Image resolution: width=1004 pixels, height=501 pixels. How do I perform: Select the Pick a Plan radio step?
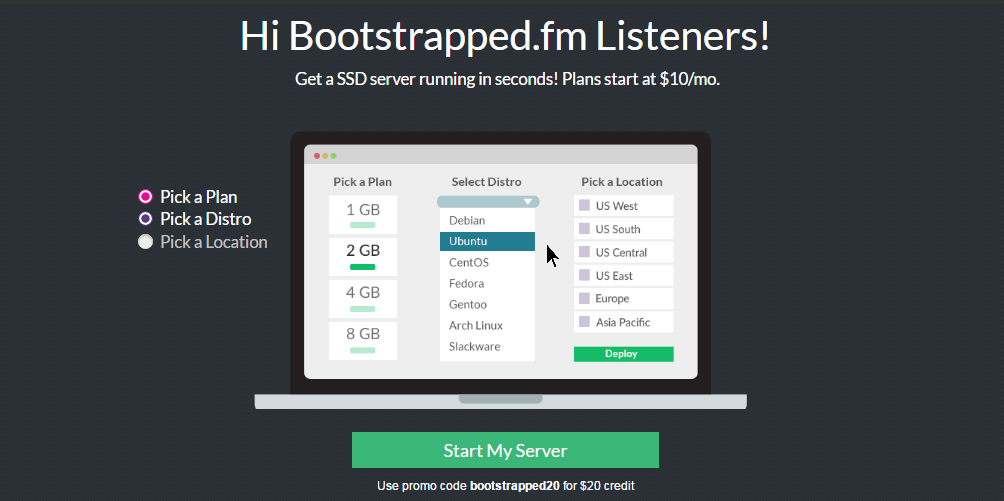(x=145, y=196)
